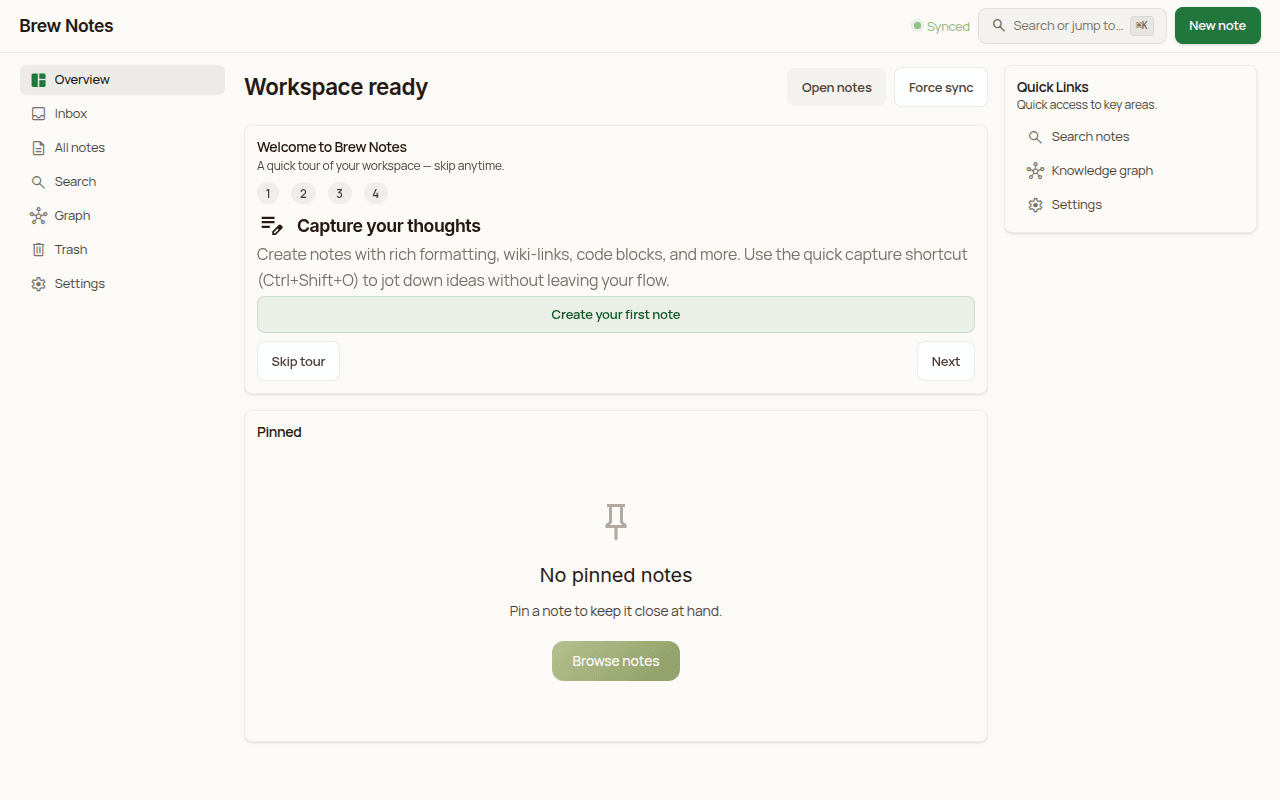1280x800 pixels.
Task: Show All notes in the sidebar
Action: tap(122, 148)
